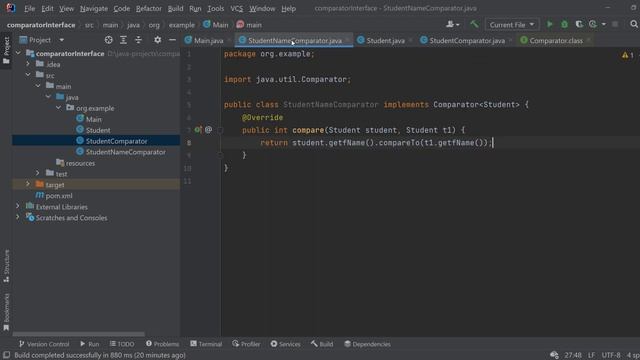Toggle the Project tool window sidebar button
Viewport: 640px width, 360px height.
pos(6,50)
